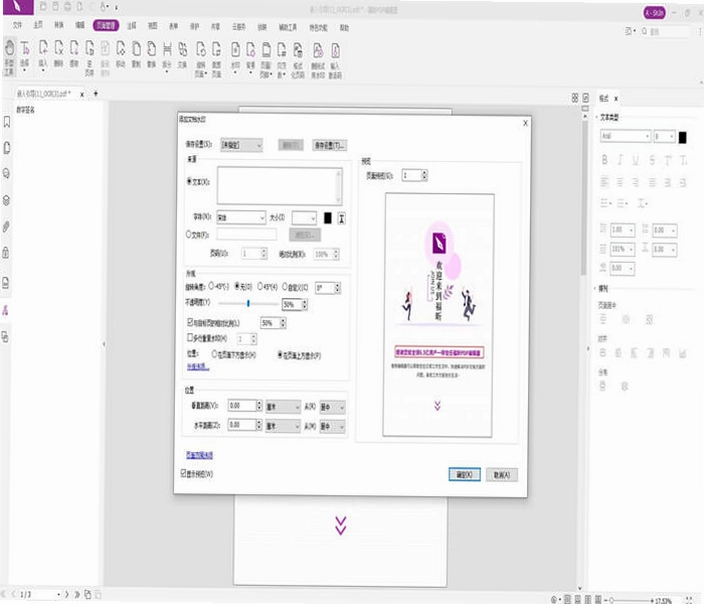Open the Digital Signatures panel icon in sidebar
The image size is (704, 604).
point(5,310)
